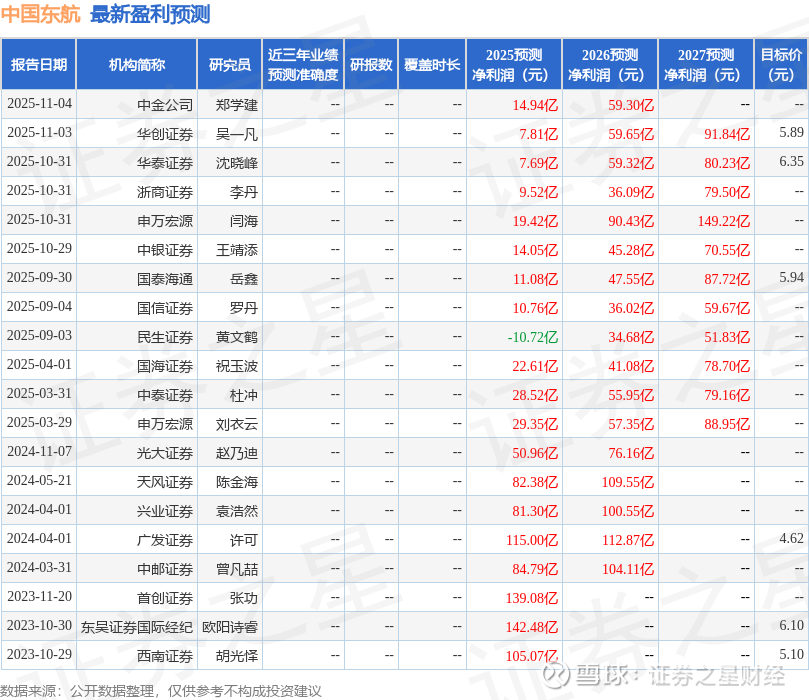Select the 东吴证券国际经纪 institution cell
This screenshot has width=809, height=700.
[137, 627]
